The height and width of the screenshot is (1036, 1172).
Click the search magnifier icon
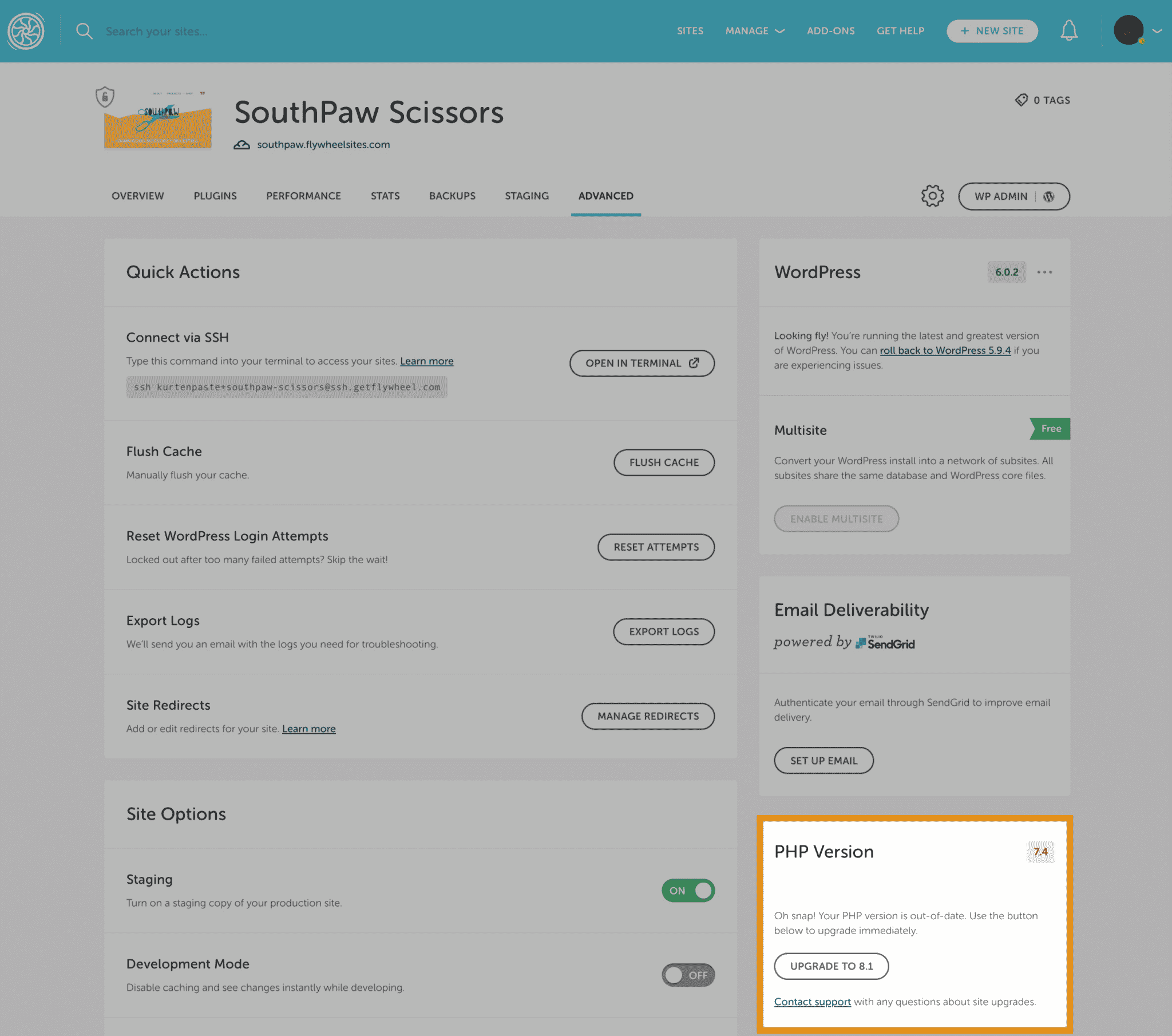(x=84, y=31)
